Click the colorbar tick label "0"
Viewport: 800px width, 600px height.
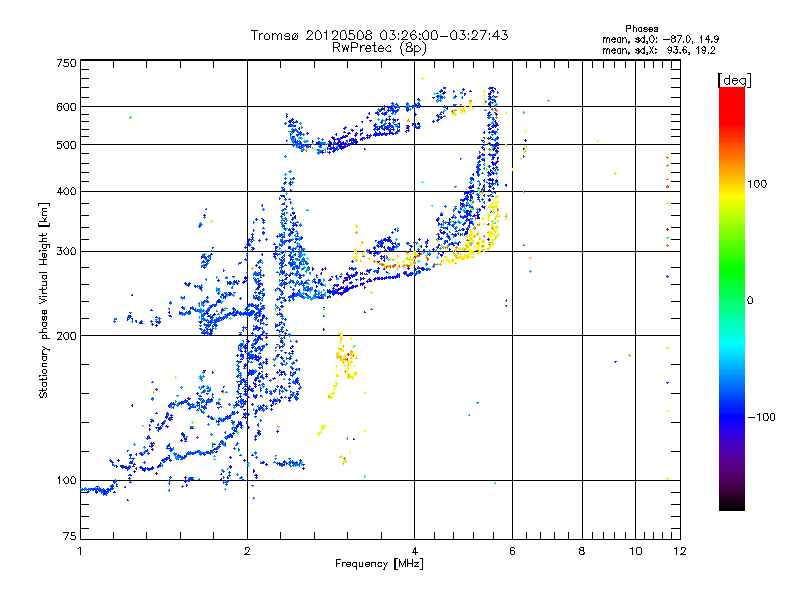(750, 301)
